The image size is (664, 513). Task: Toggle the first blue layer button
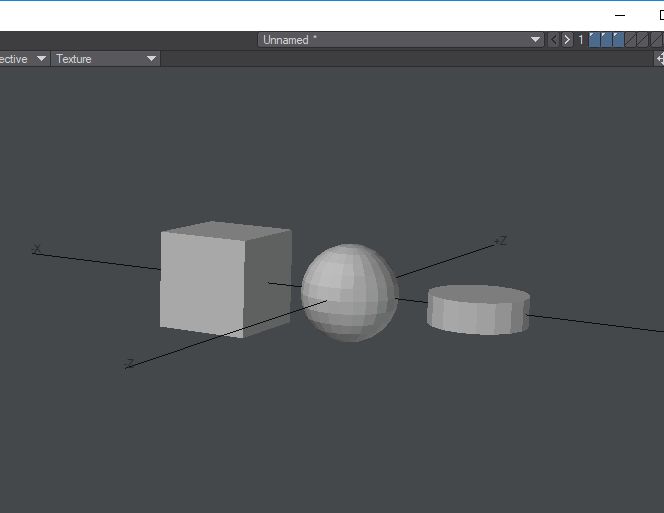[x=595, y=40]
